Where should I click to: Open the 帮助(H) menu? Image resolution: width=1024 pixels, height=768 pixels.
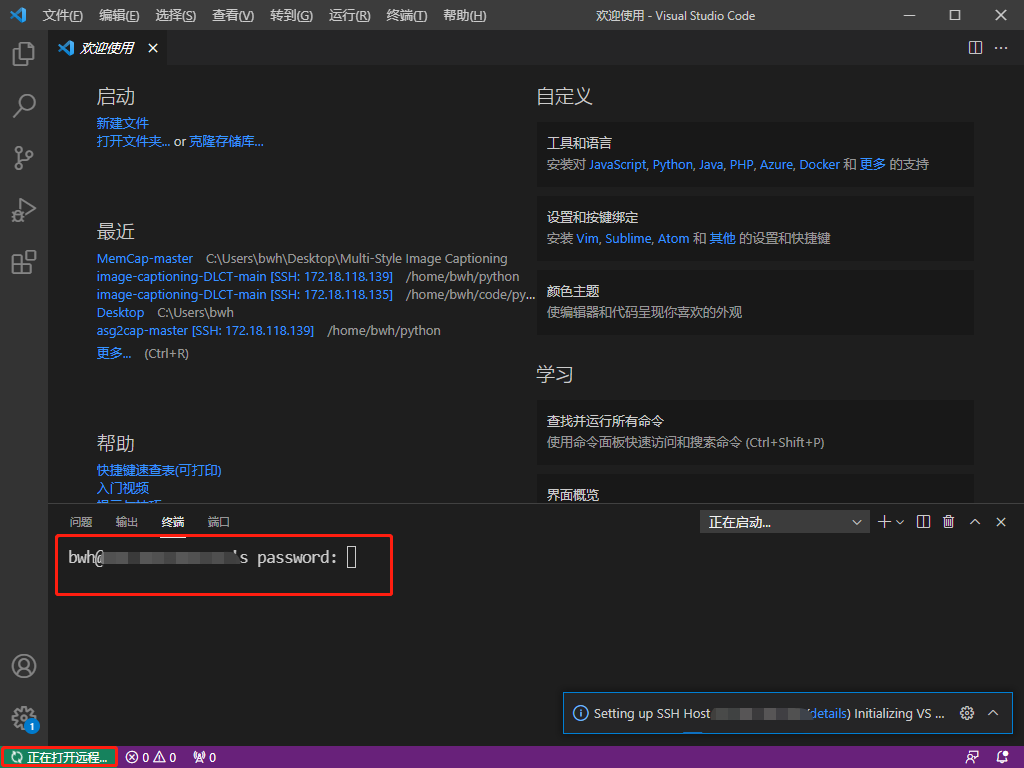464,16
